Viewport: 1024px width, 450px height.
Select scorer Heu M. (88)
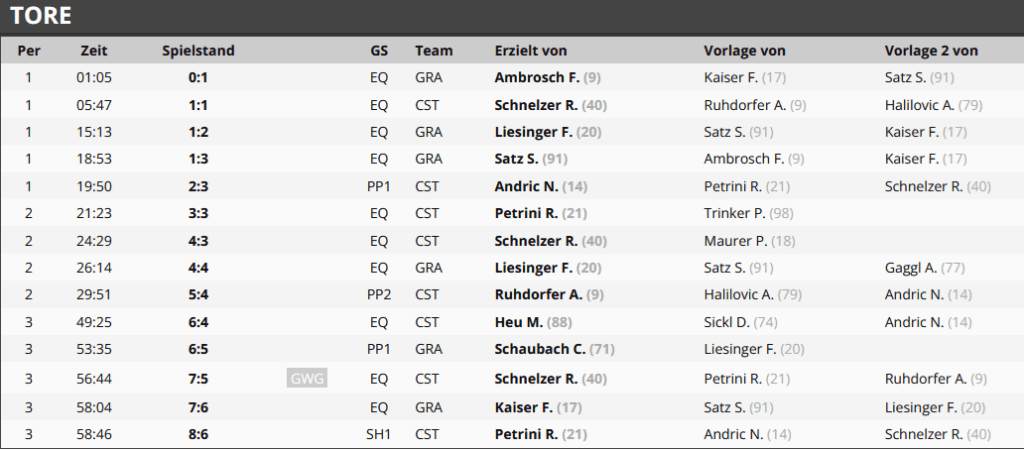[532, 322]
